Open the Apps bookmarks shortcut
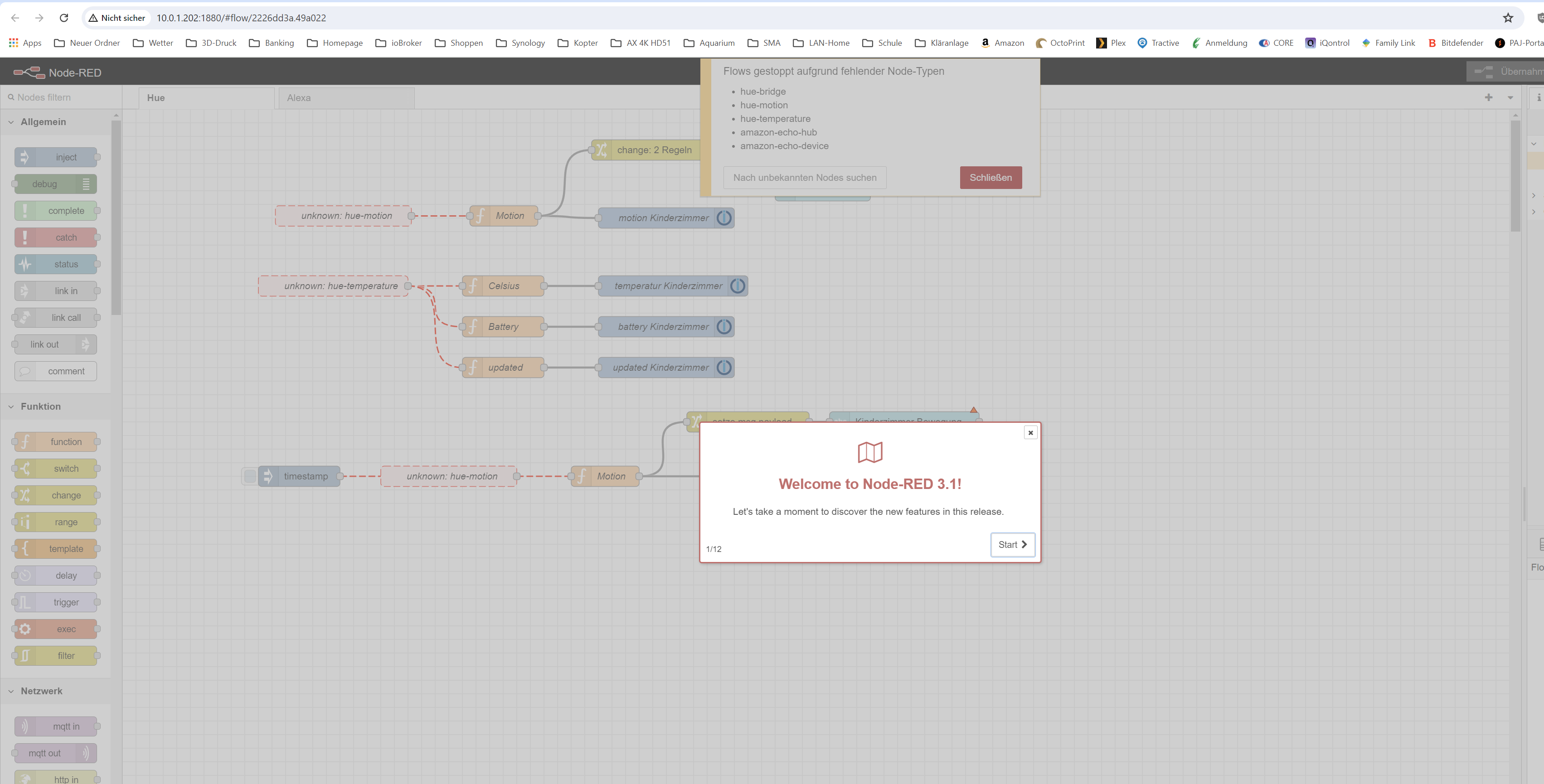 (24, 43)
